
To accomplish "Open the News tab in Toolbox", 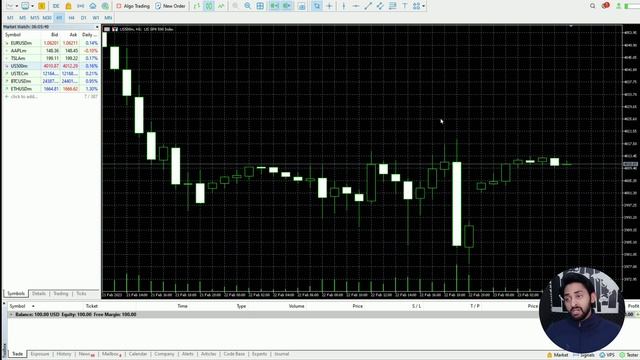I will coord(86,354).
